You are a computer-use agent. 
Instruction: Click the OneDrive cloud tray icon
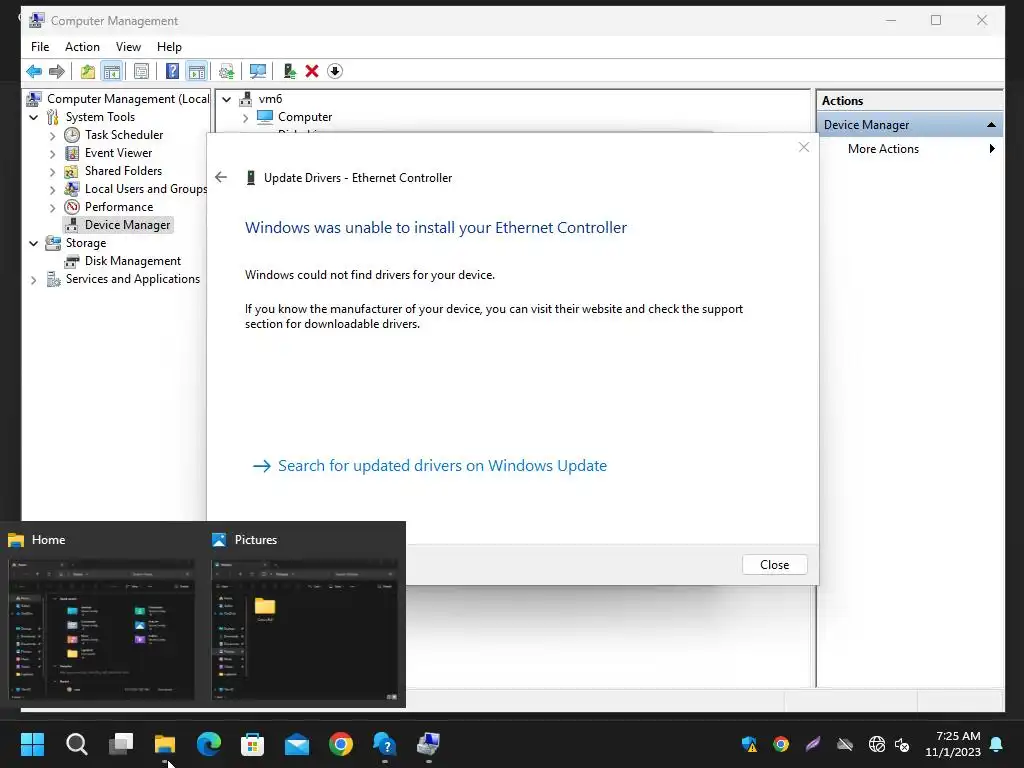click(x=845, y=744)
